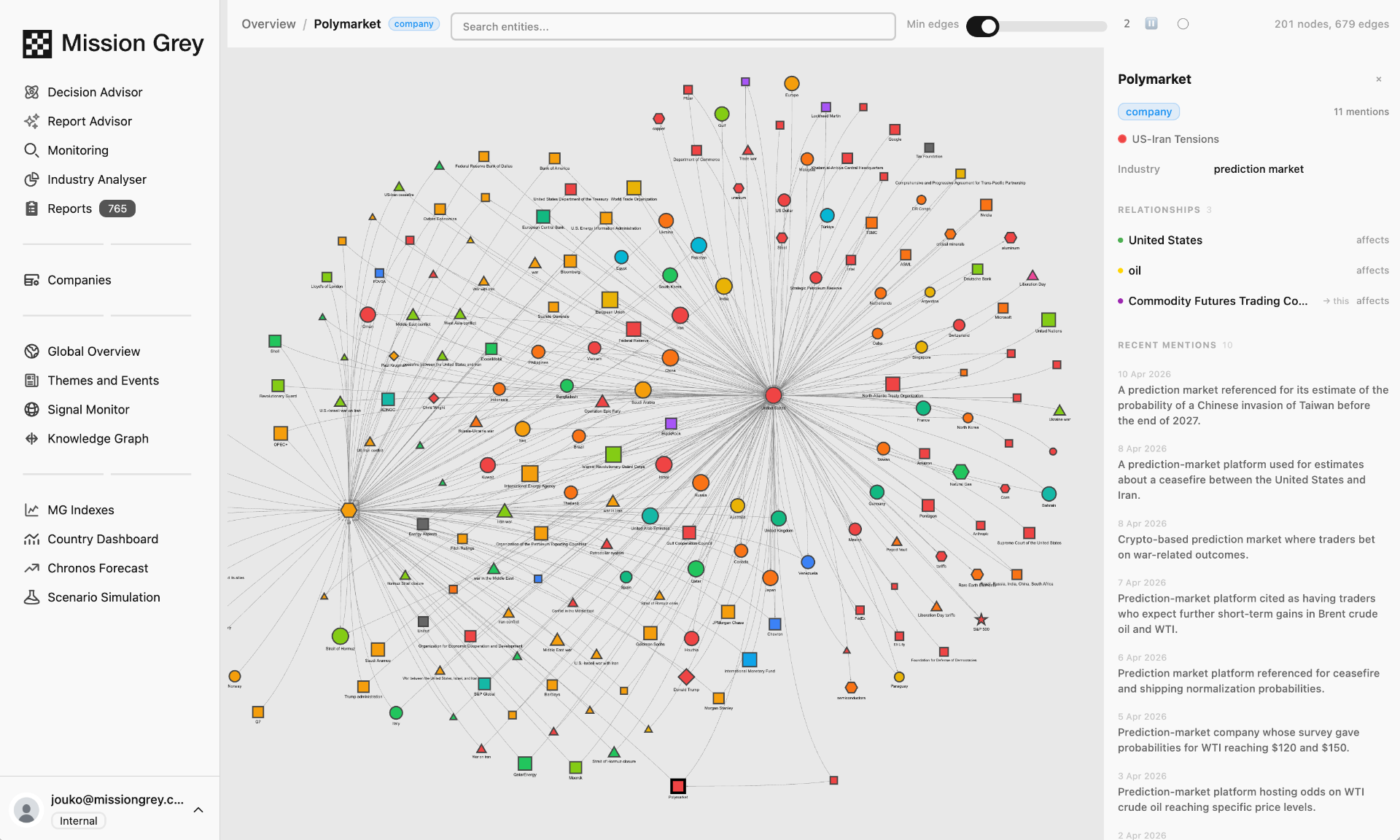Click the Liberation Day pink triangle node
Screen dimensions: 1400x840
(1032, 276)
